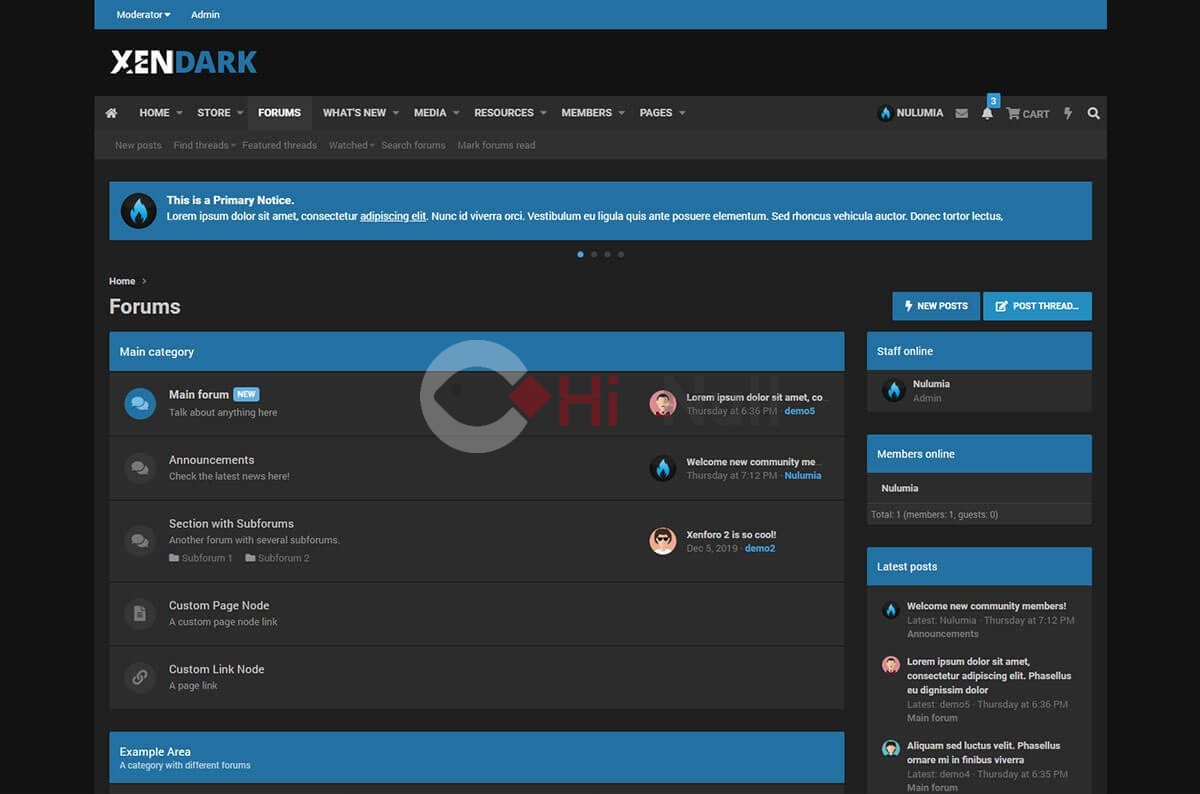Select the second notice carousel dot

point(594,254)
